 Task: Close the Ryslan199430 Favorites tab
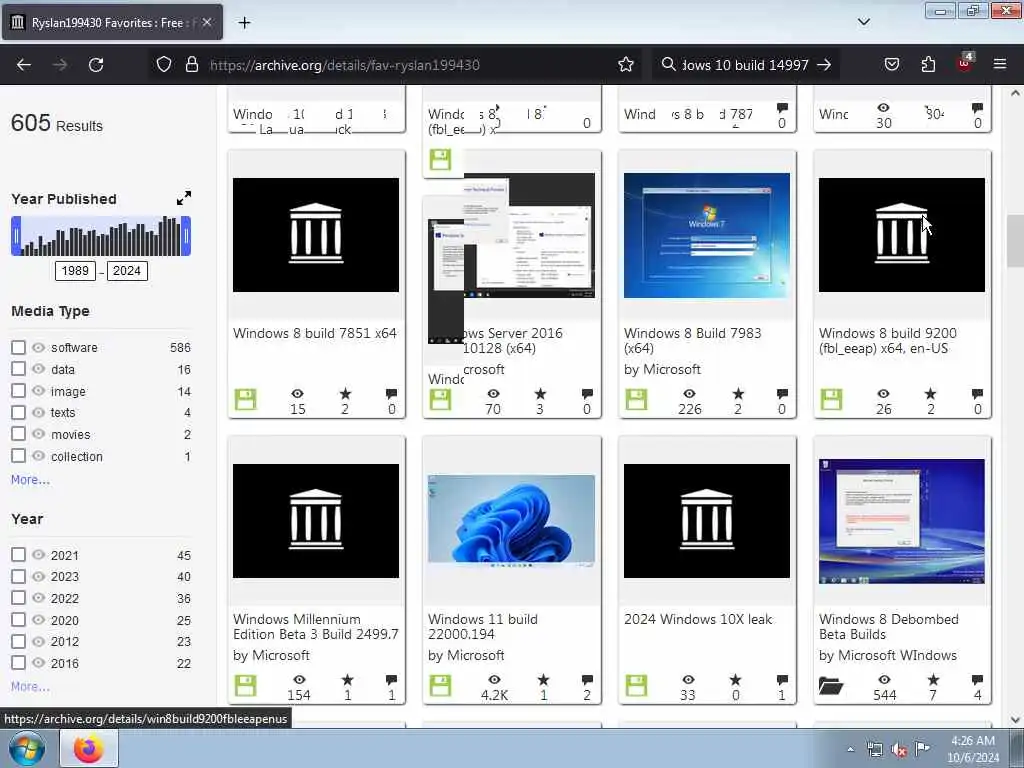point(206,22)
